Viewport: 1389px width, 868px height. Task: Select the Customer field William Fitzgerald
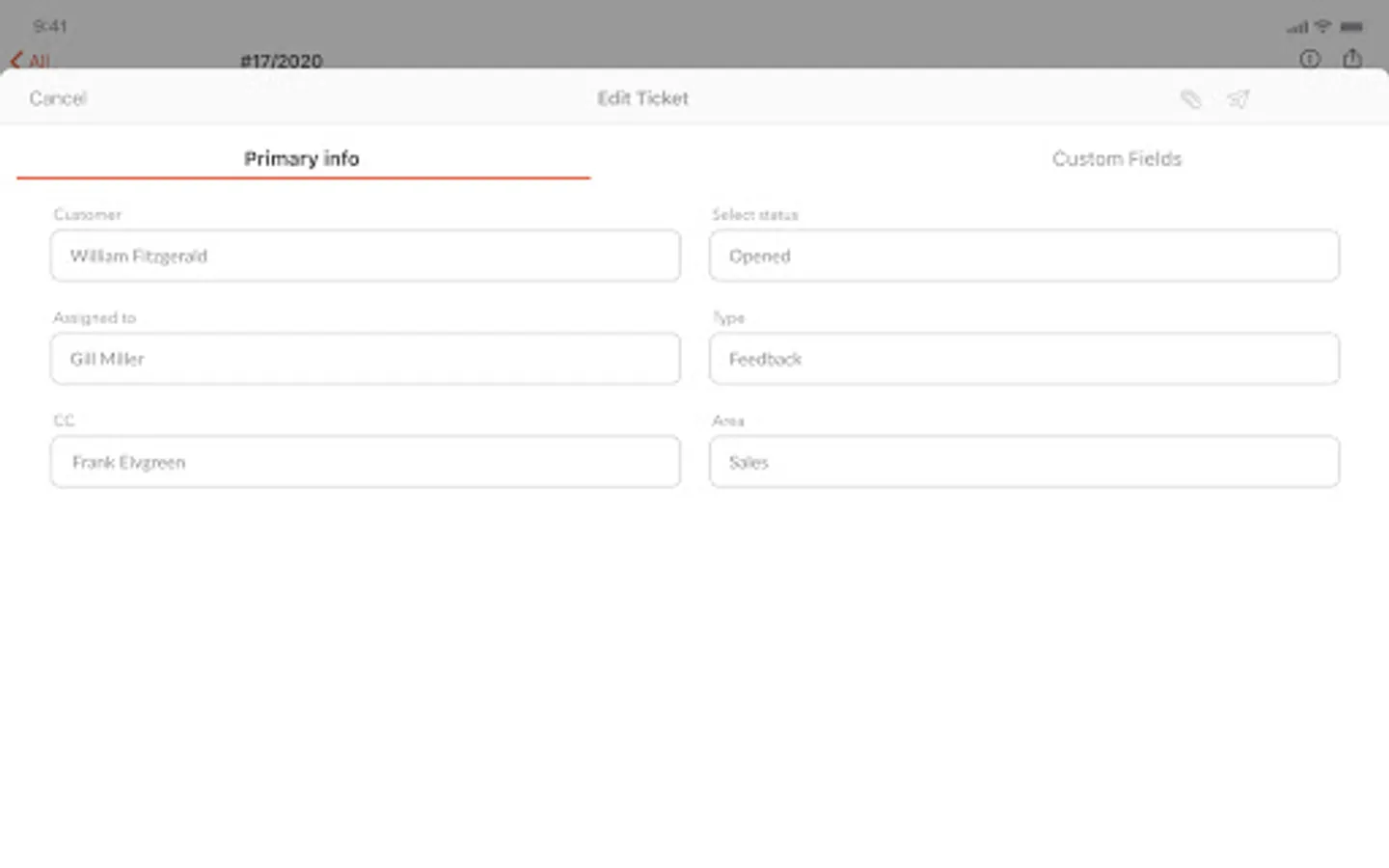click(x=365, y=256)
